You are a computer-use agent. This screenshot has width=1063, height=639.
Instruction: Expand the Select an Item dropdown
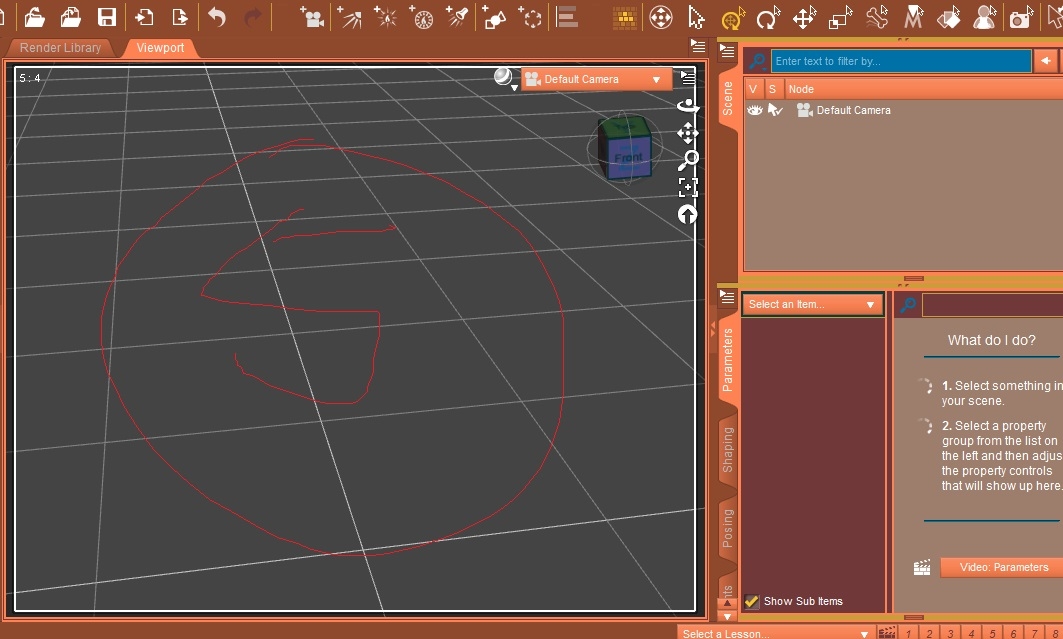[x=812, y=304]
